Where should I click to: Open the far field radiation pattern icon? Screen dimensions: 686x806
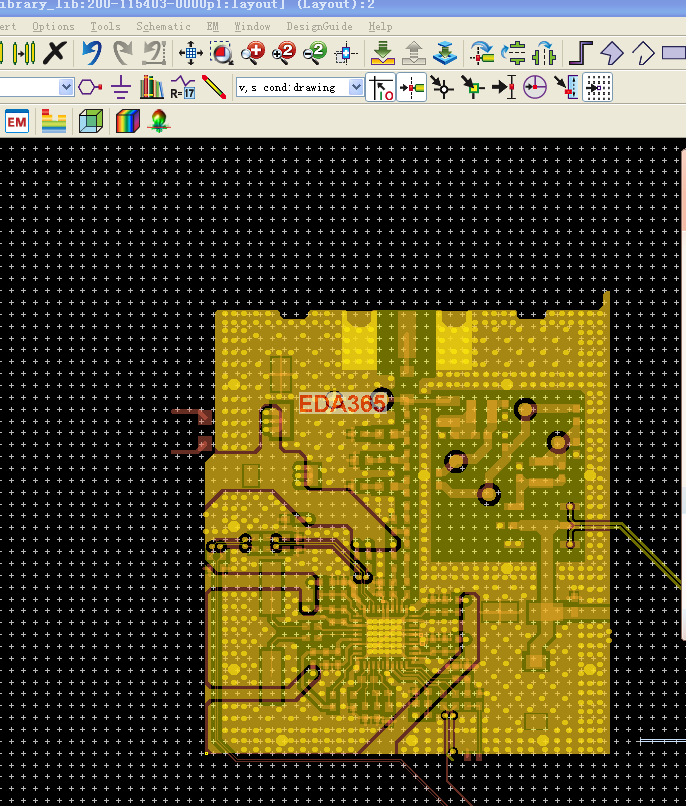pos(159,122)
